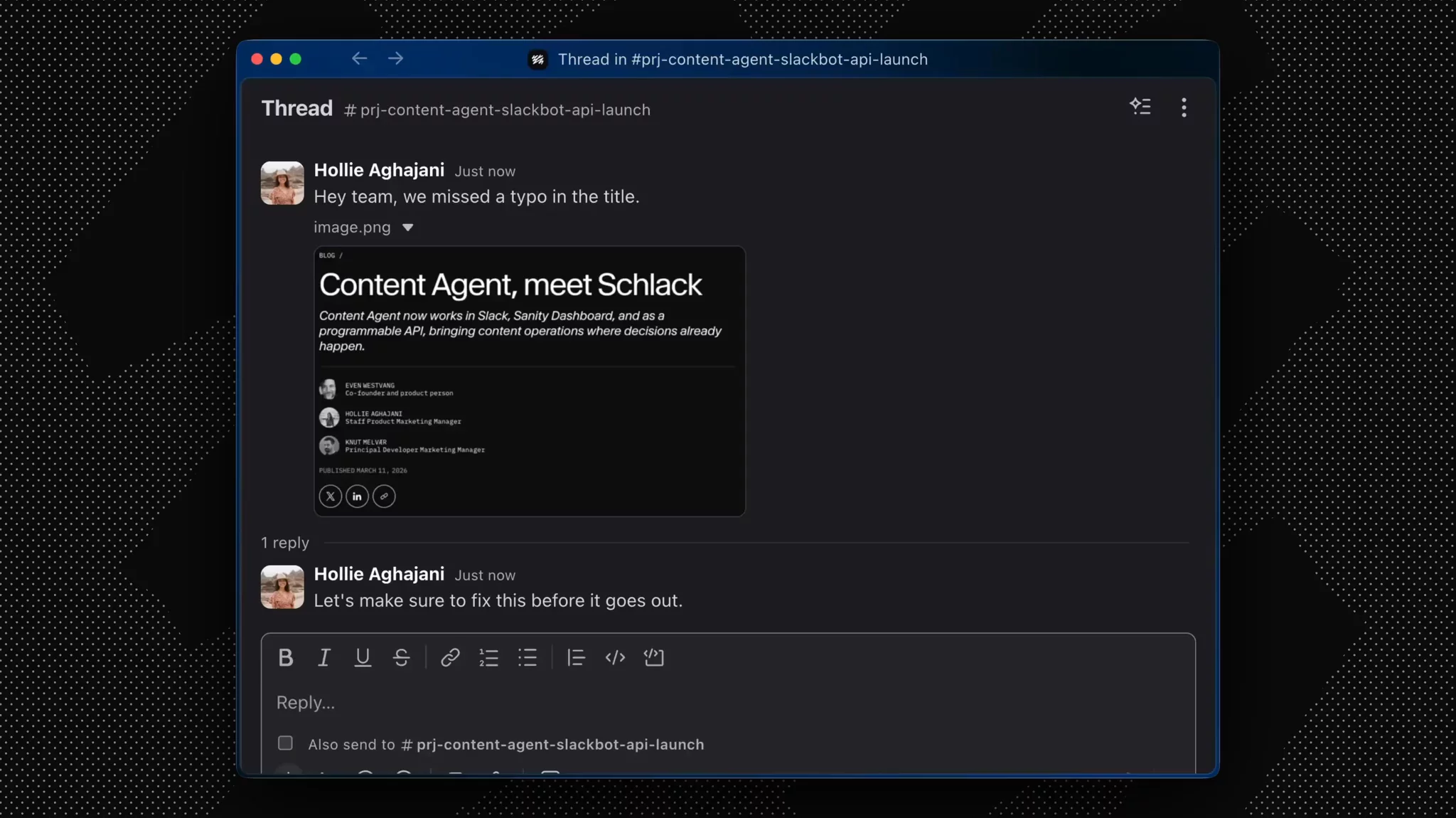The height and width of the screenshot is (818, 1456).
Task: Insert a code block
Action: 653,657
